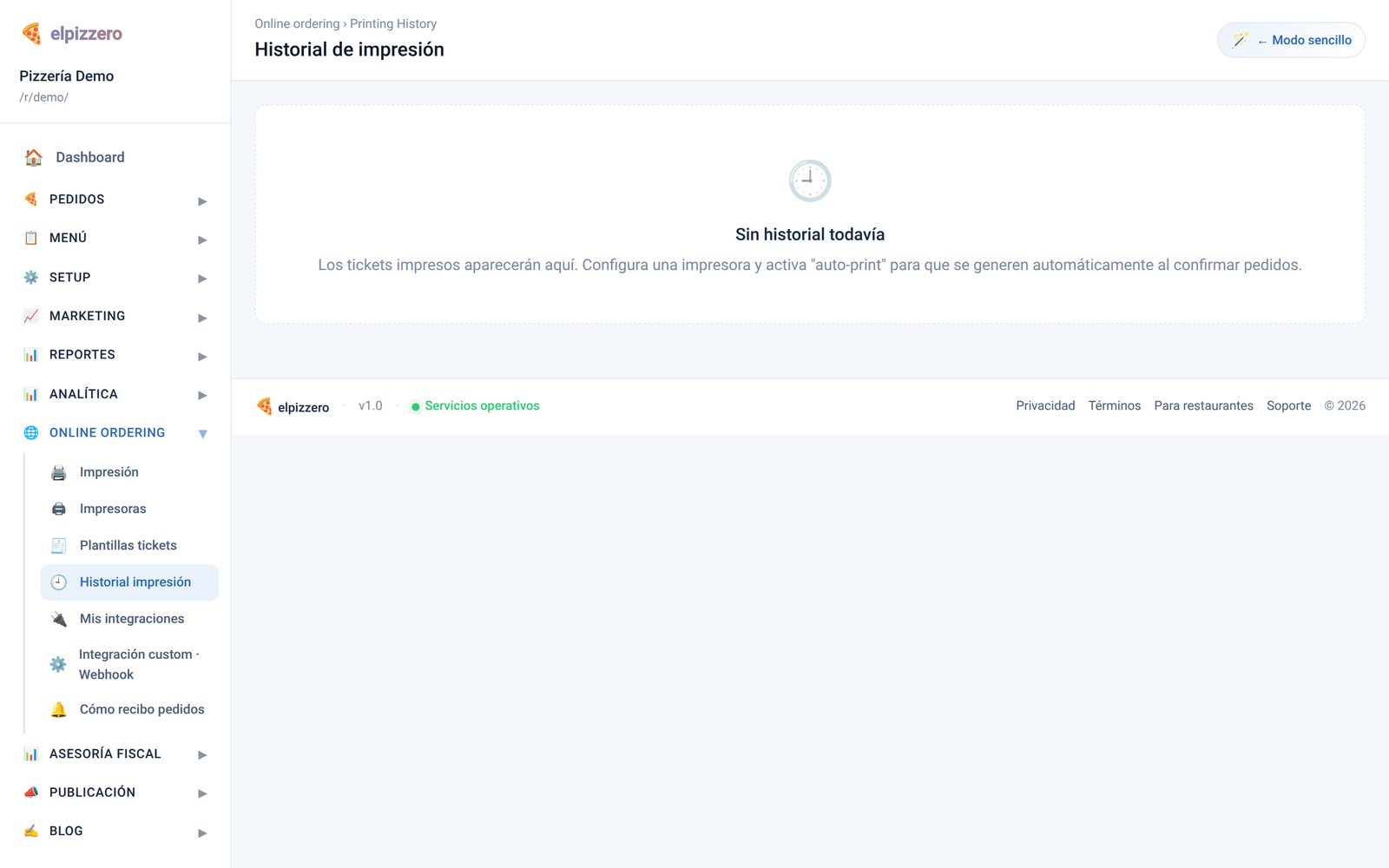Click the Cómo recibo pedidos bell icon

(x=59, y=709)
